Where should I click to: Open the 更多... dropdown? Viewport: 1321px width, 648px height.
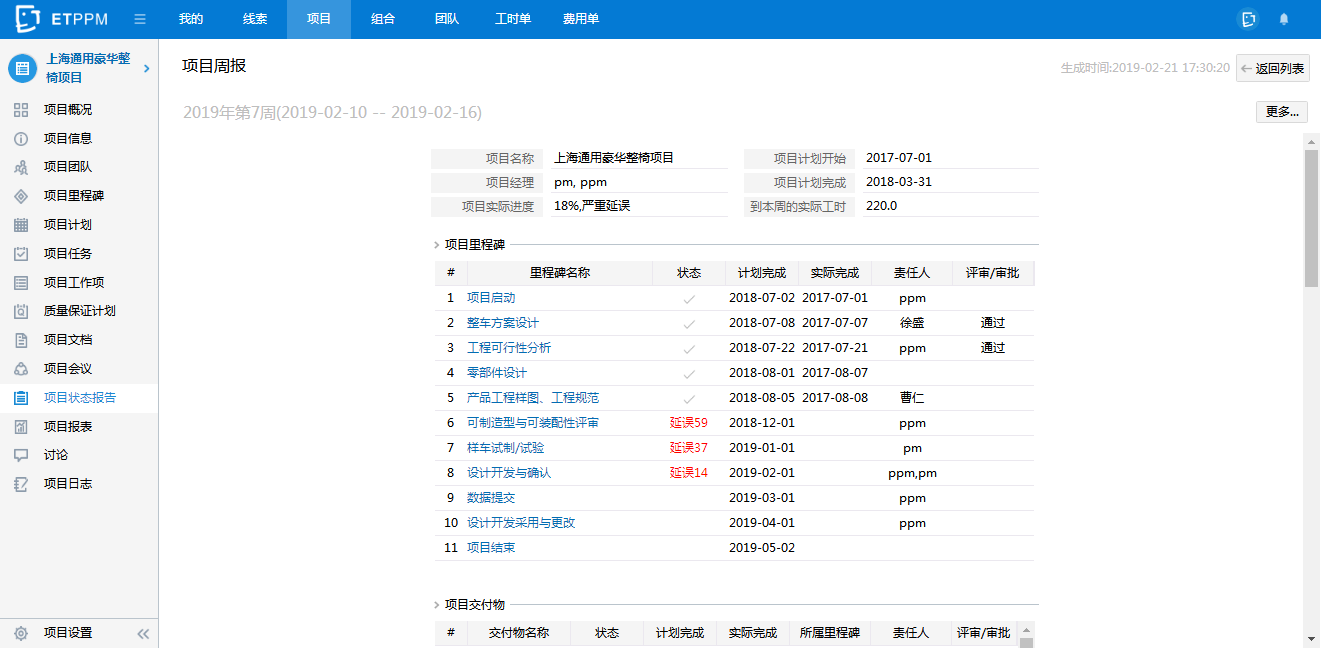coord(1282,112)
